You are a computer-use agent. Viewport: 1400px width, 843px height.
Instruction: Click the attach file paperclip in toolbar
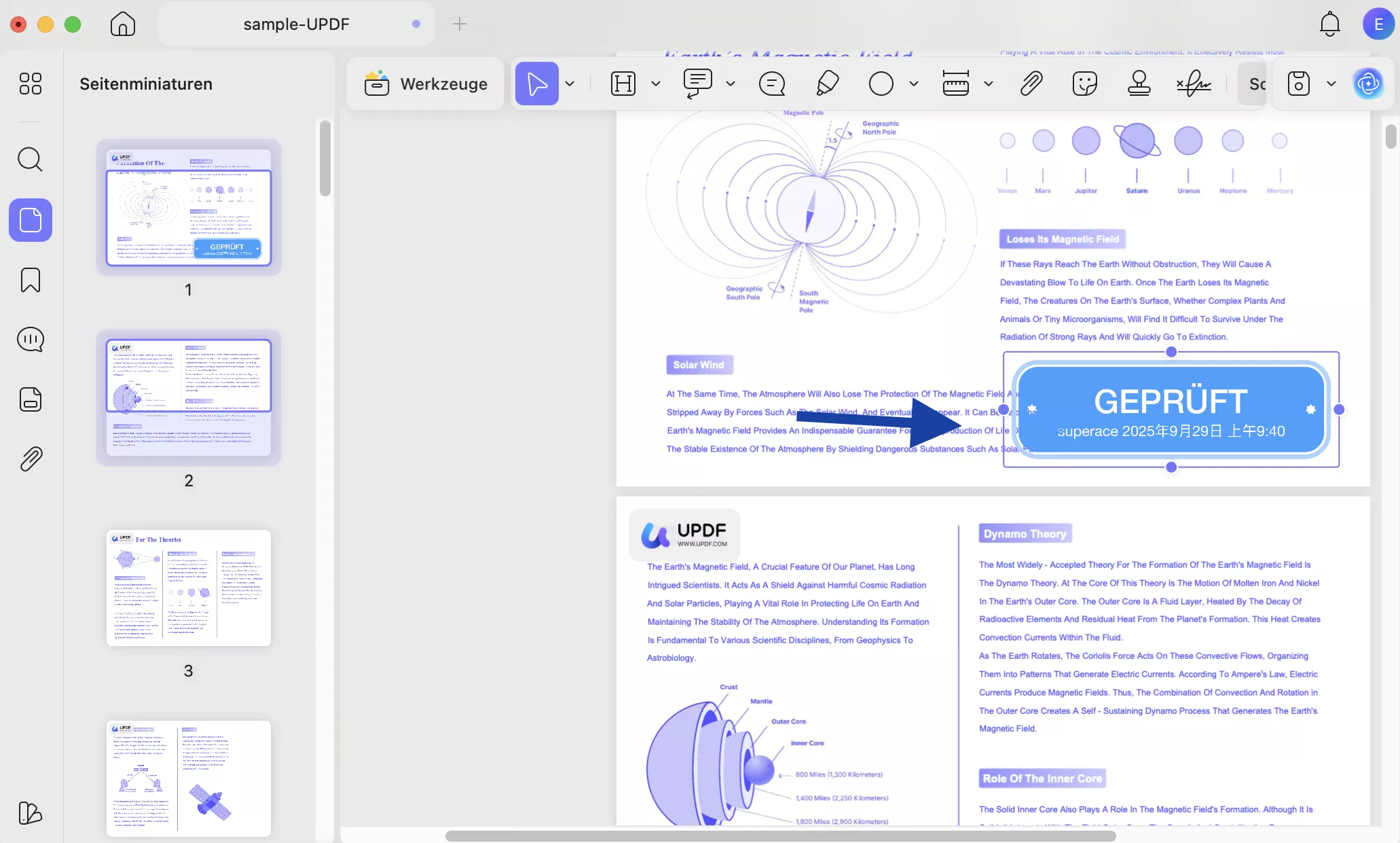[x=1031, y=84]
